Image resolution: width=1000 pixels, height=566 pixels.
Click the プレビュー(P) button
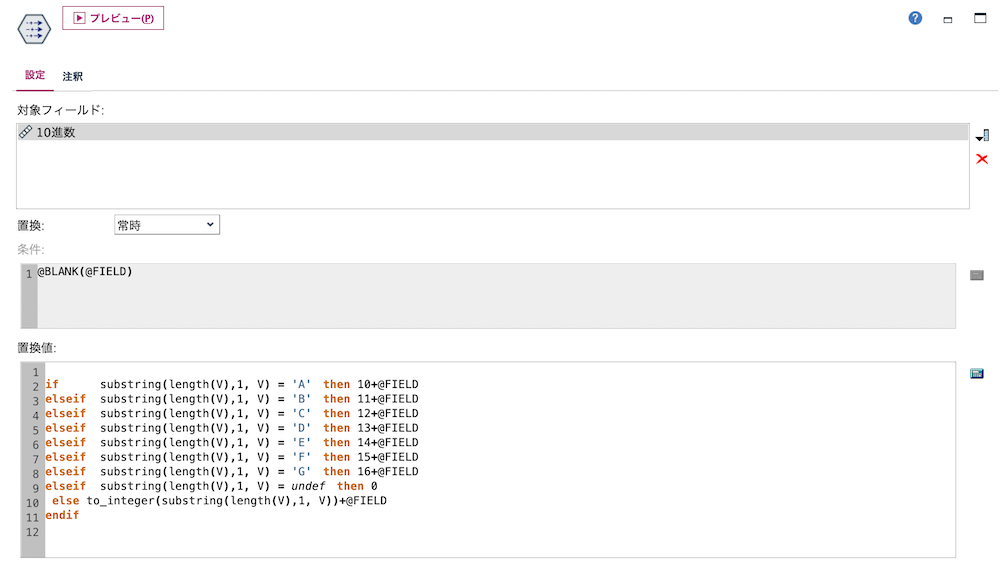coord(113,18)
